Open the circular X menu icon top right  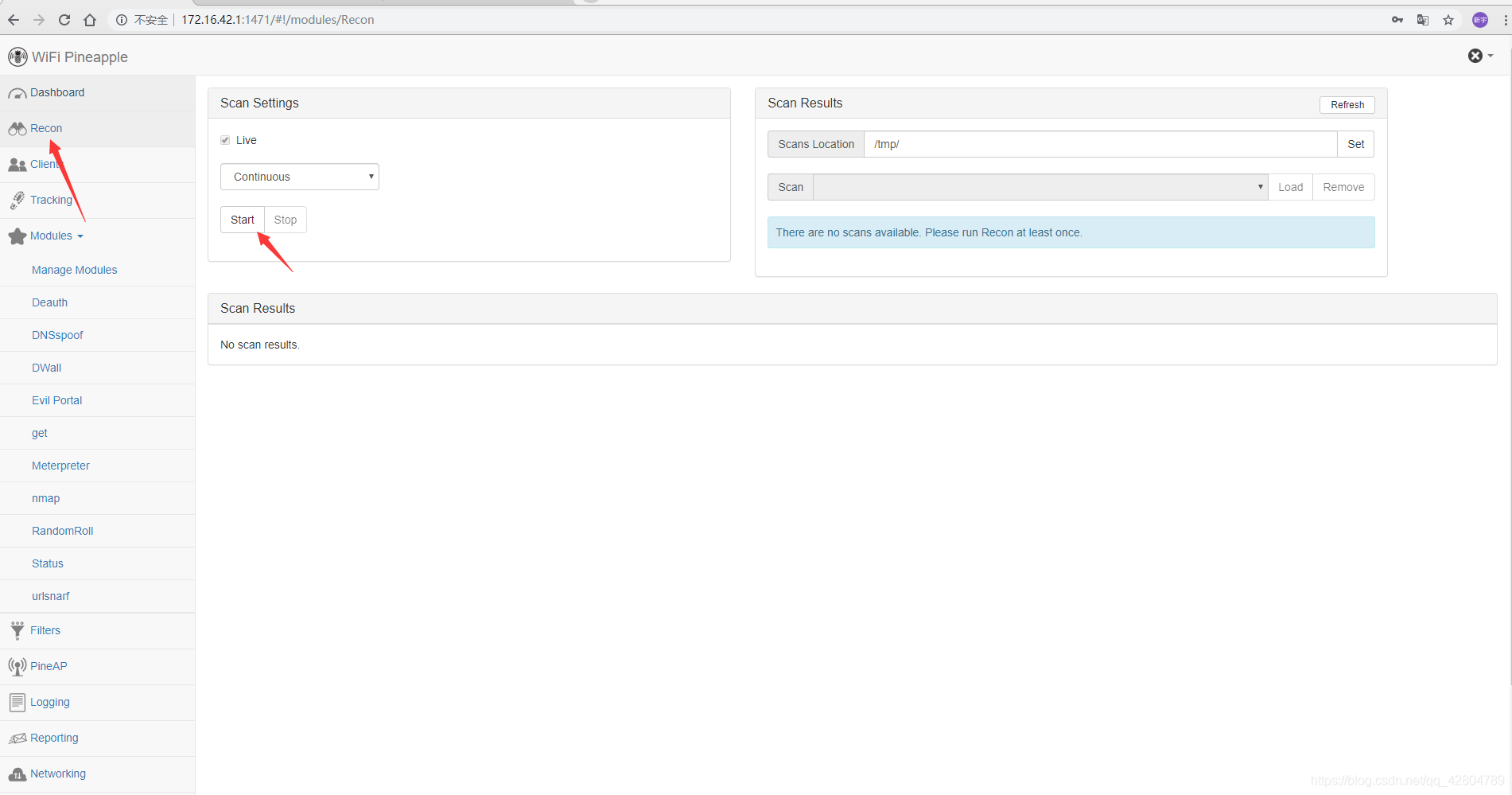pos(1475,56)
